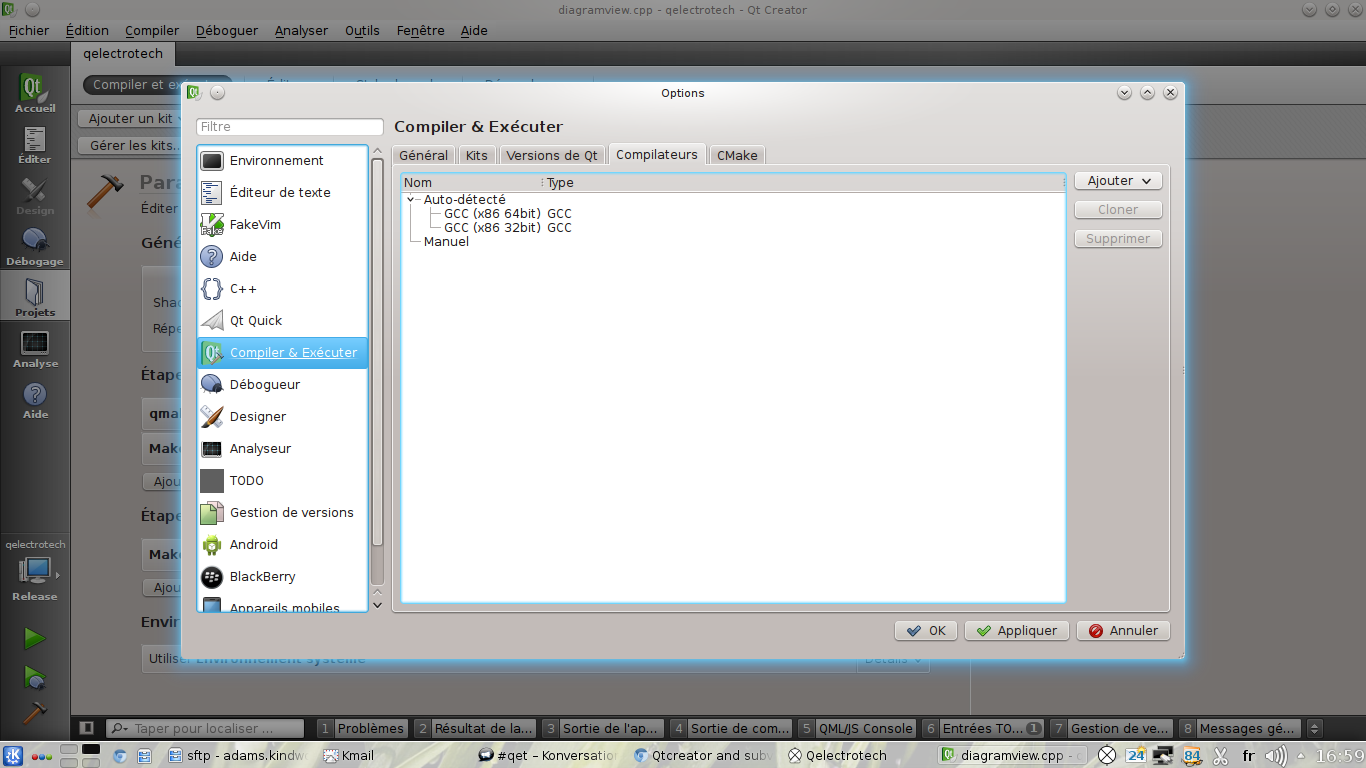Open the Ajouter compiler dropdown

1118,181
